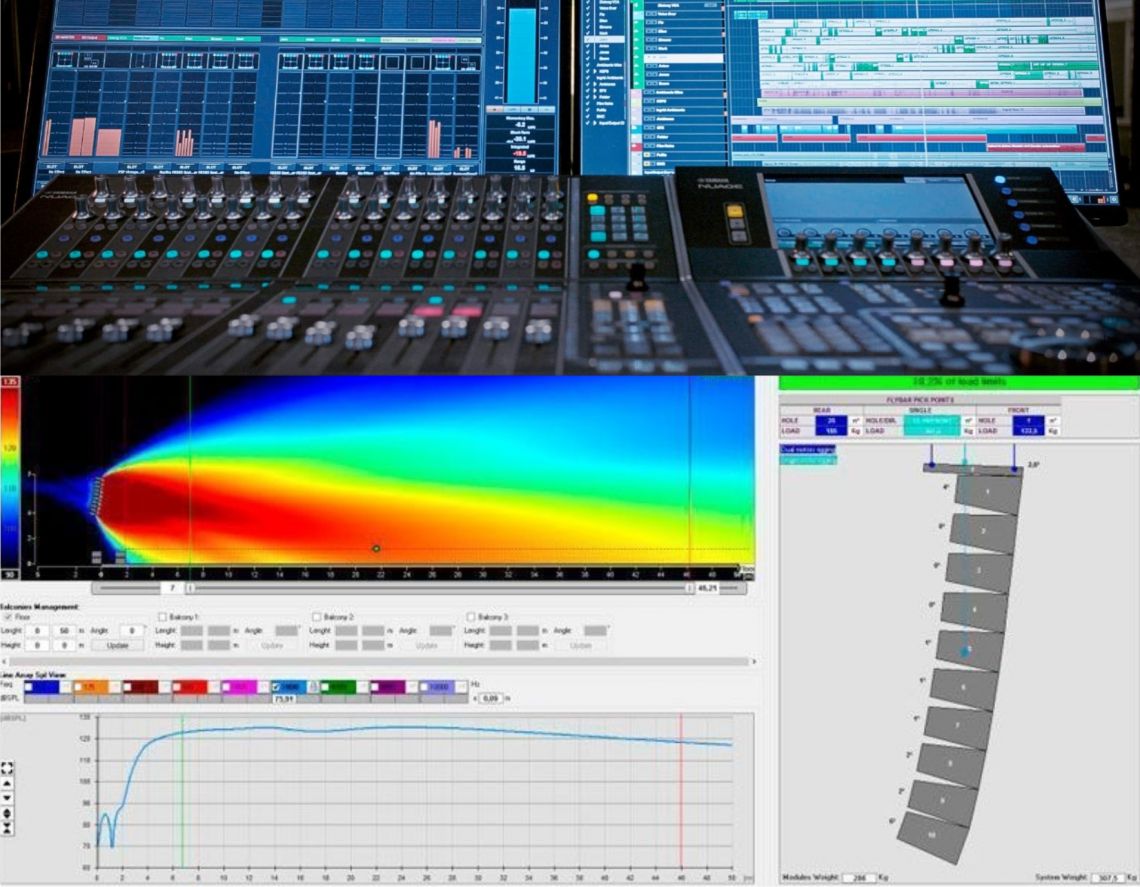1140x887 pixels.
Task: Enable the Floor checkbox
Action: click(x=8, y=617)
